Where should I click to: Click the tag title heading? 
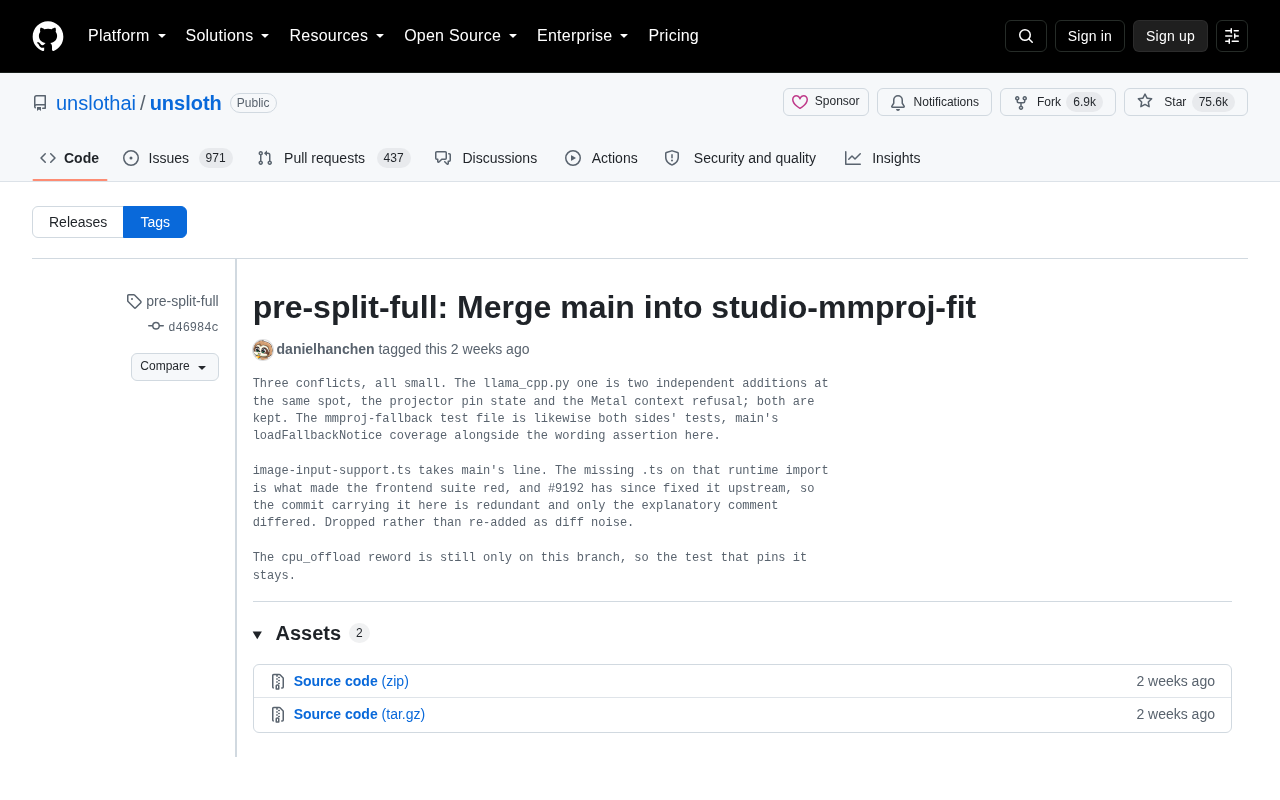[614, 307]
